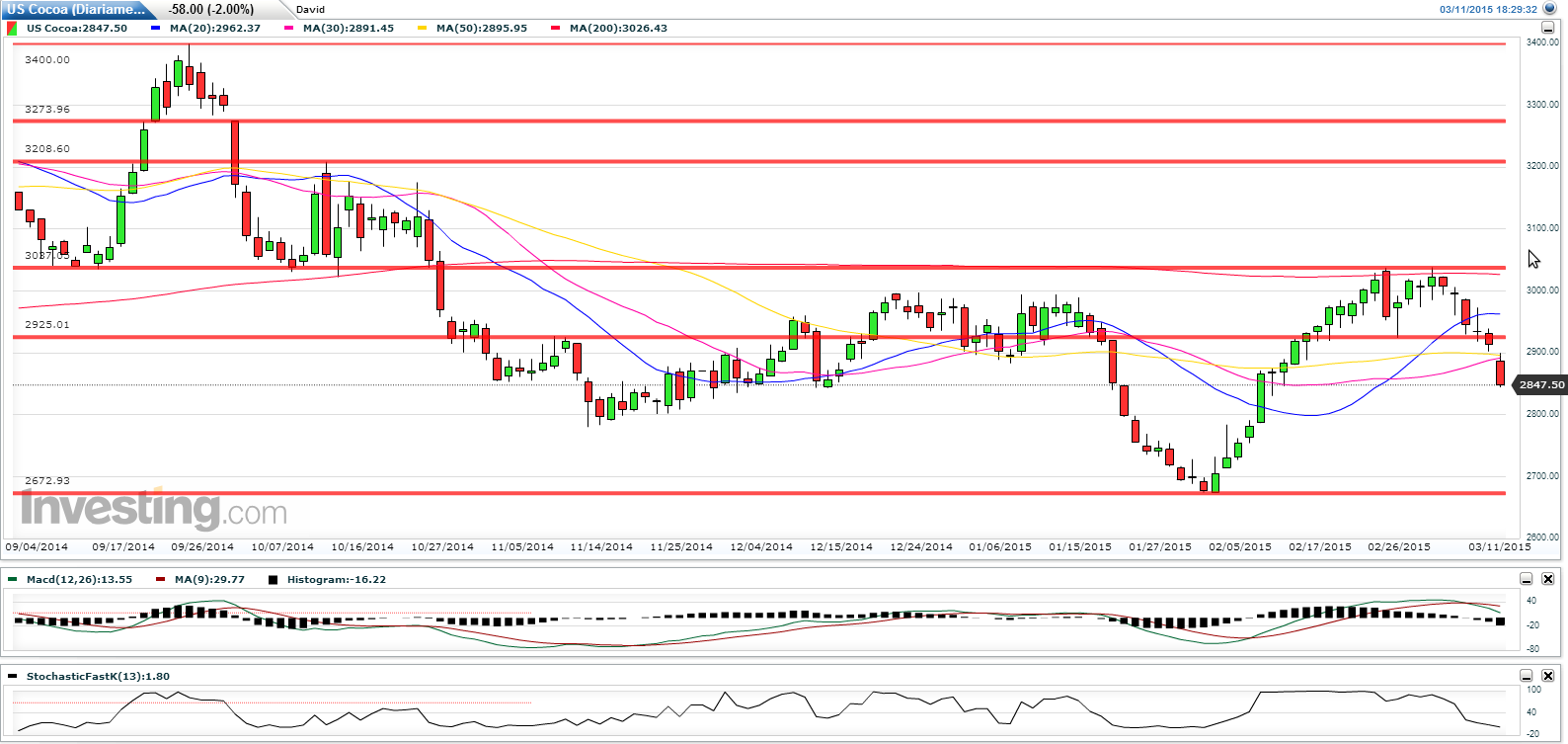
Task: Minimize the StochasticFastK panel
Action: [1527, 676]
